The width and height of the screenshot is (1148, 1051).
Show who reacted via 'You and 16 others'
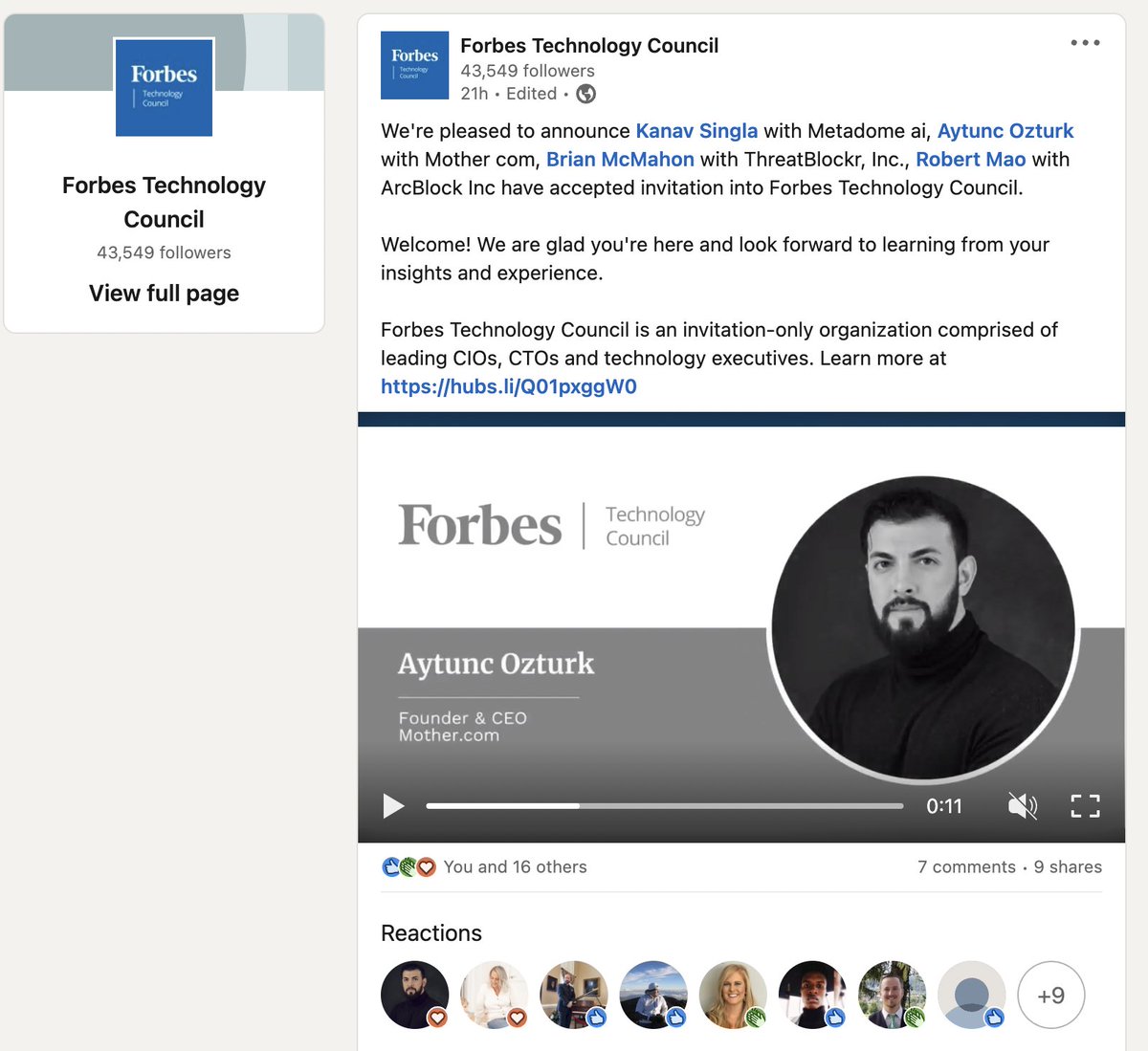[x=515, y=867]
